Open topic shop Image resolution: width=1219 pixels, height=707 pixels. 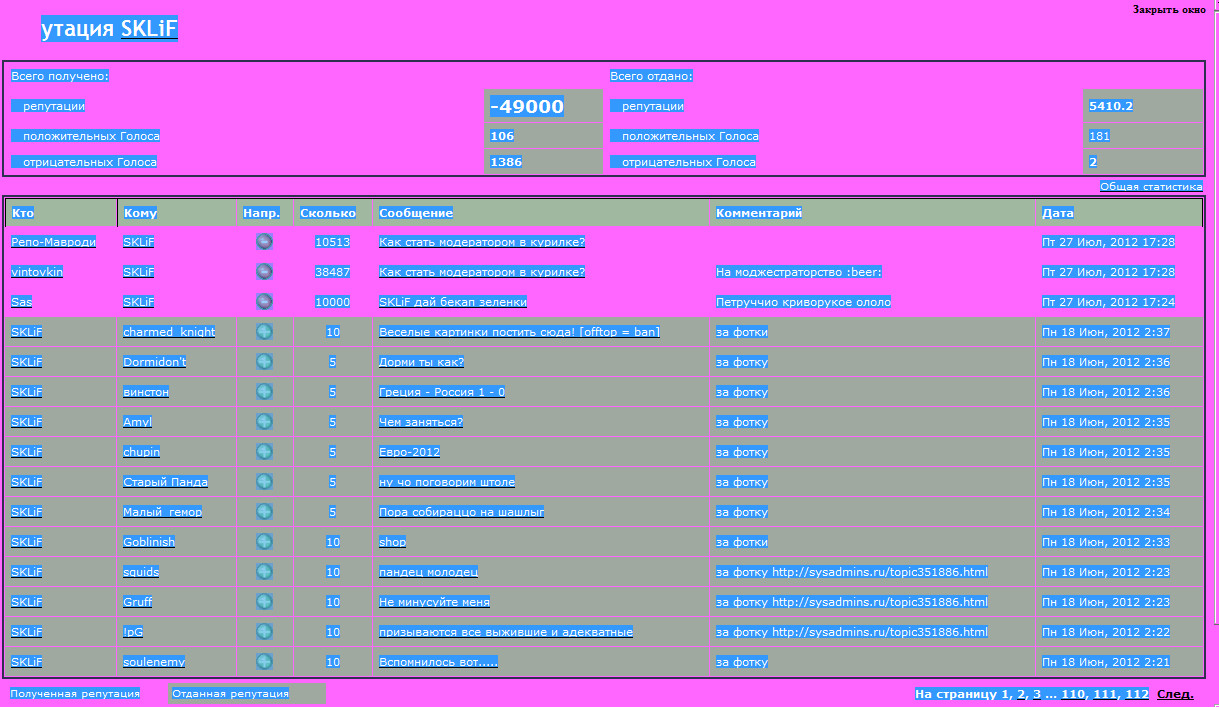tap(392, 542)
